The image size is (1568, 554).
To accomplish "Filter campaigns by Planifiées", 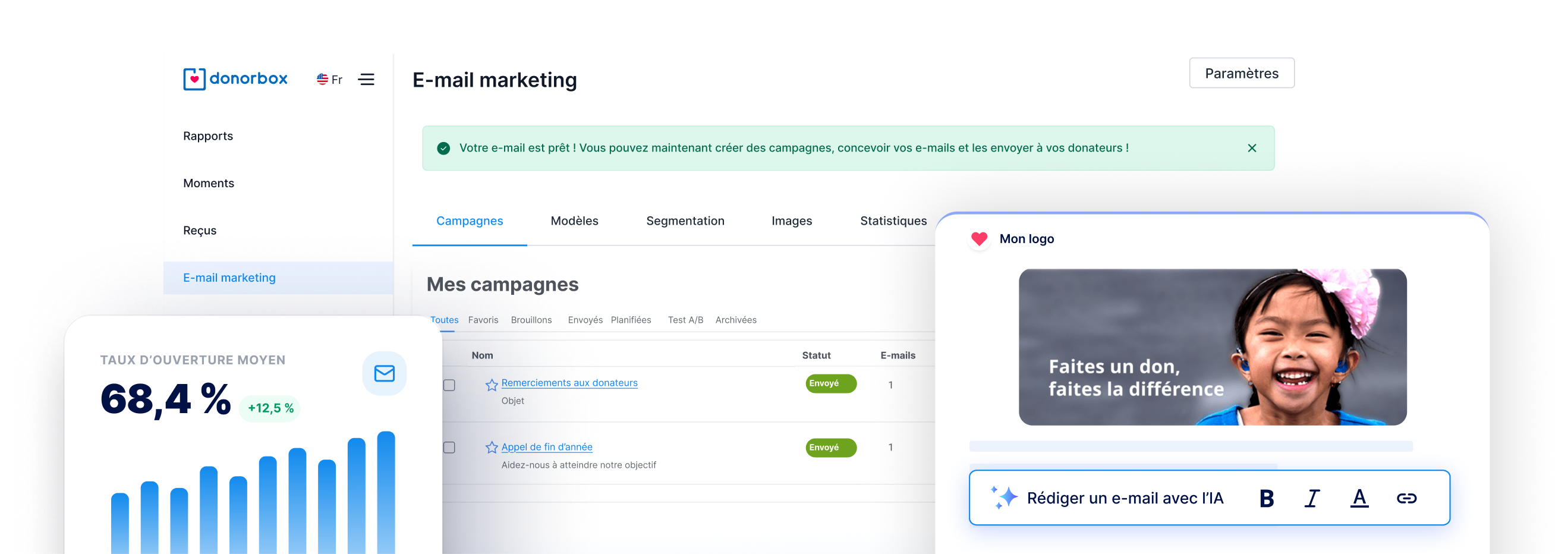I will tap(631, 320).
